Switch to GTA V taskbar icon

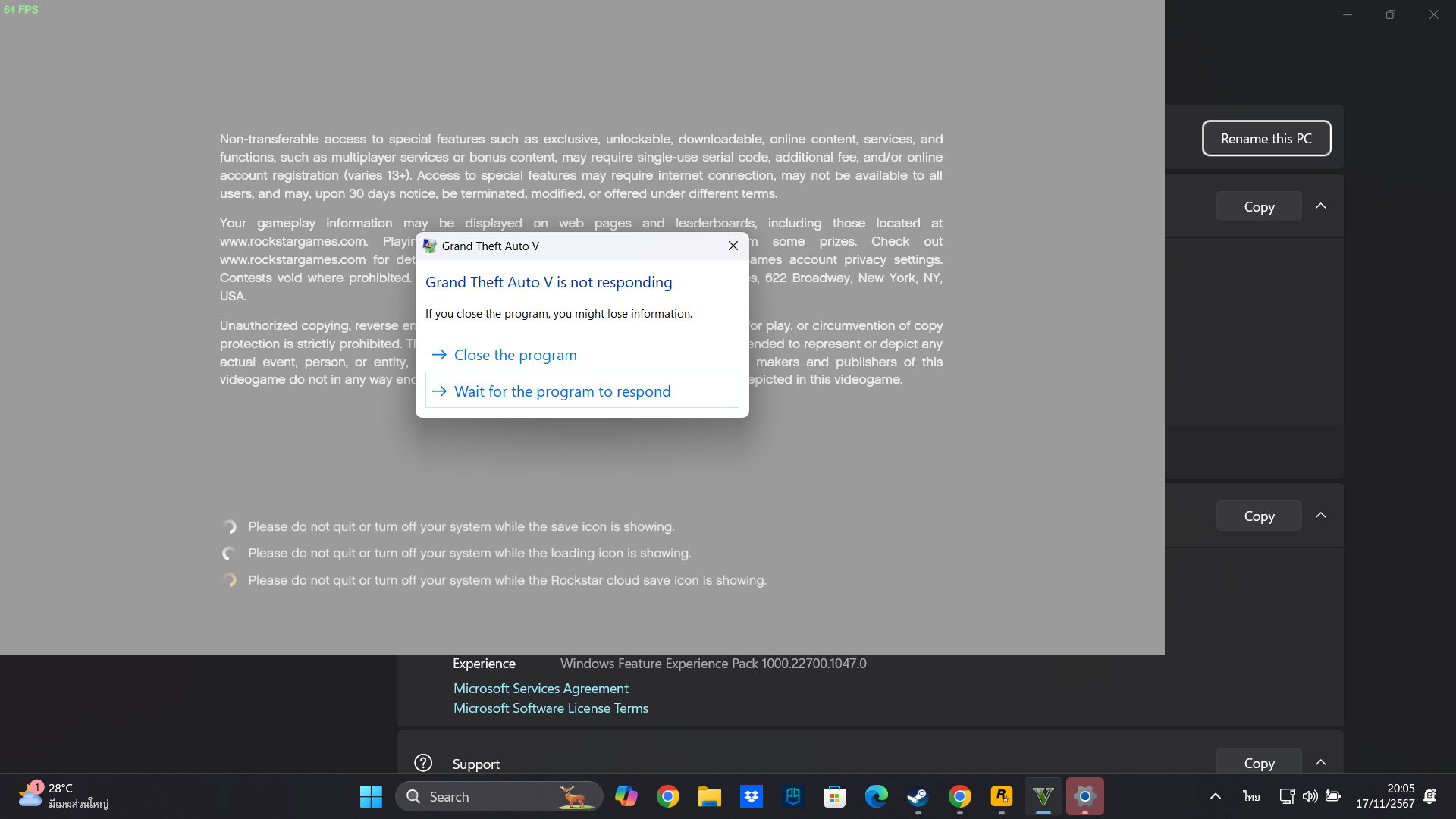1043,796
